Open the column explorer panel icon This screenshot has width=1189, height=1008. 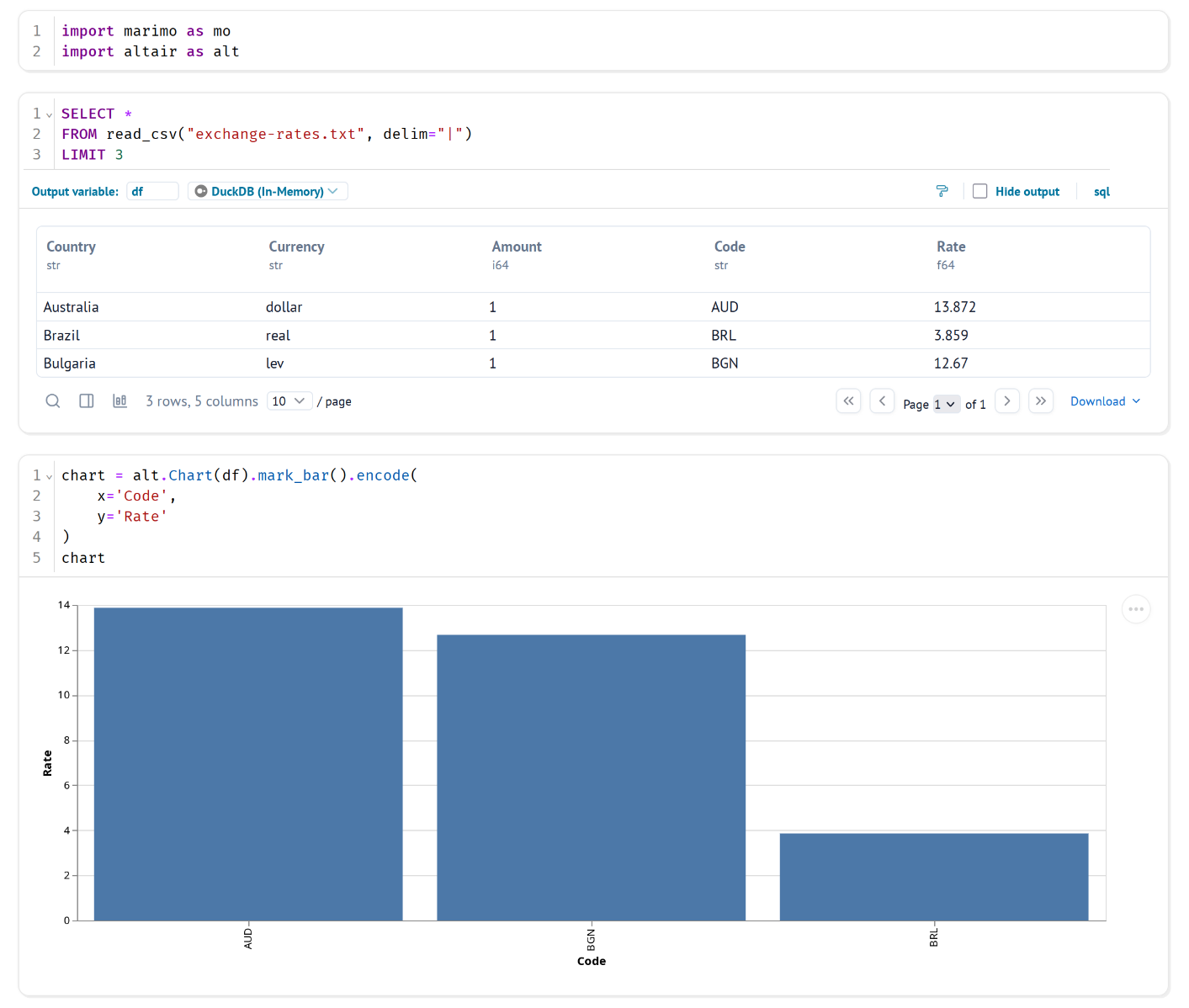86,401
